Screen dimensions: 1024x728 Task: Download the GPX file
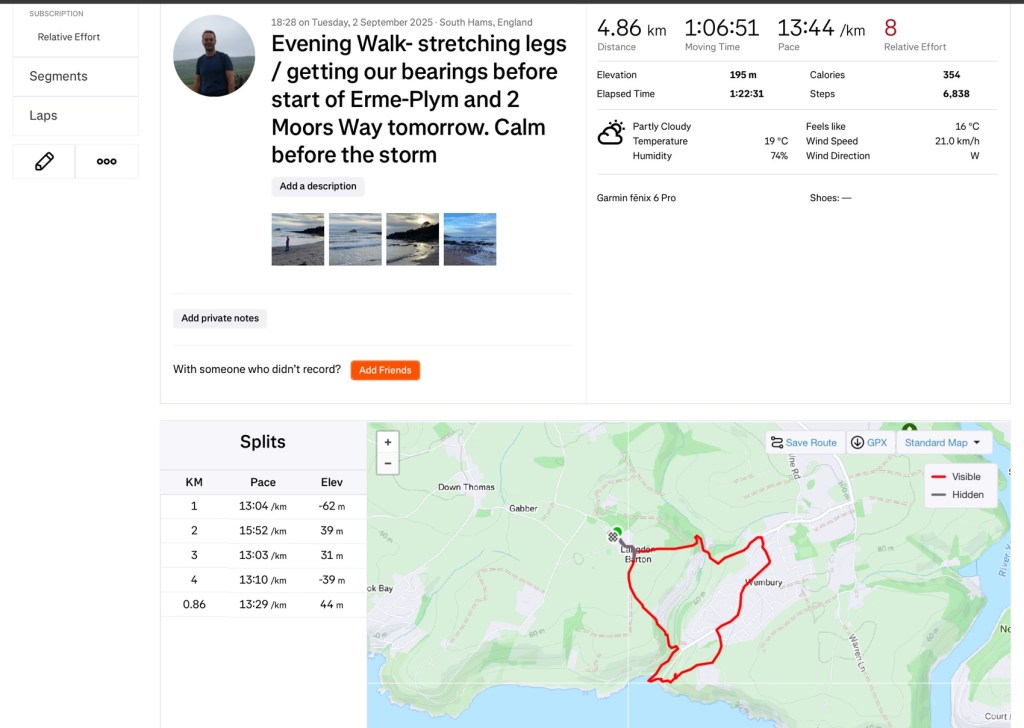tap(869, 443)
